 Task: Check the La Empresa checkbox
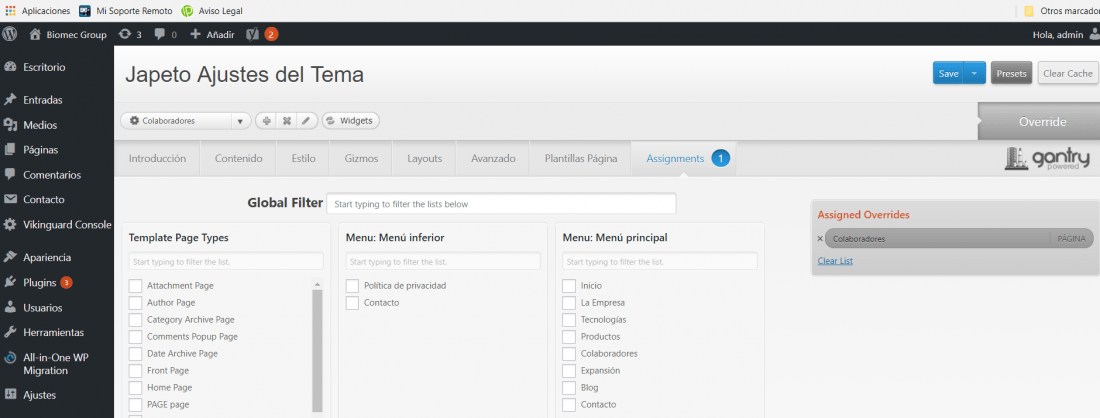(x=569, y=303)
